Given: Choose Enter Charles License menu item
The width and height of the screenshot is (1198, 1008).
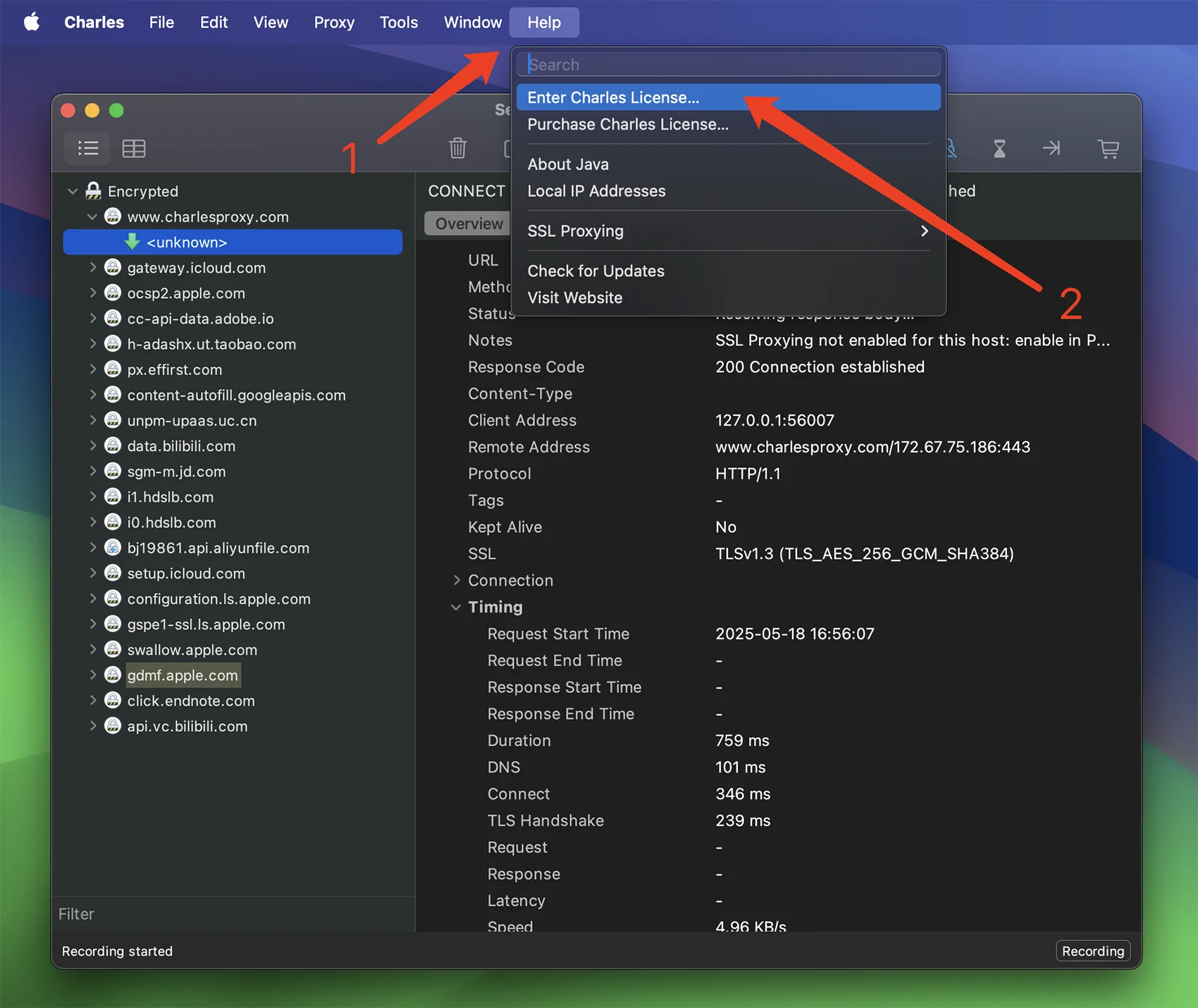Looking at the screenshot, I should coord(729,97).
